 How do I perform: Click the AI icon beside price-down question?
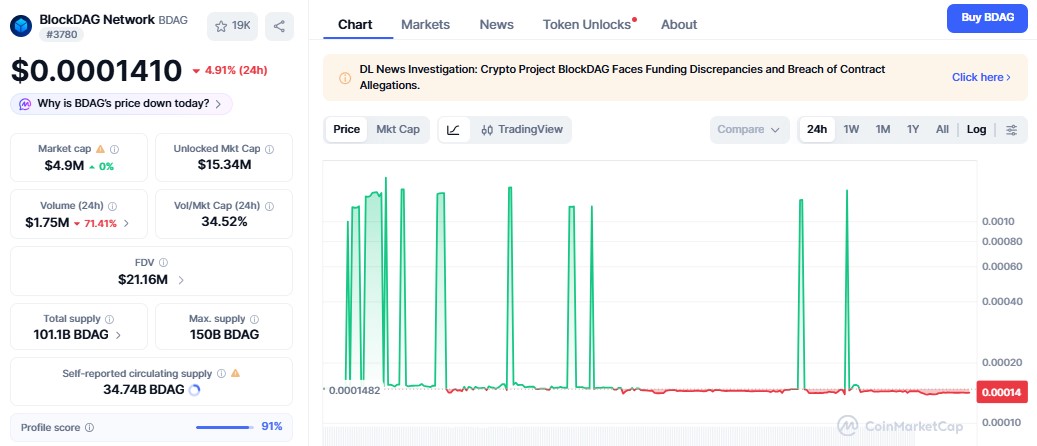click(25, 104)
